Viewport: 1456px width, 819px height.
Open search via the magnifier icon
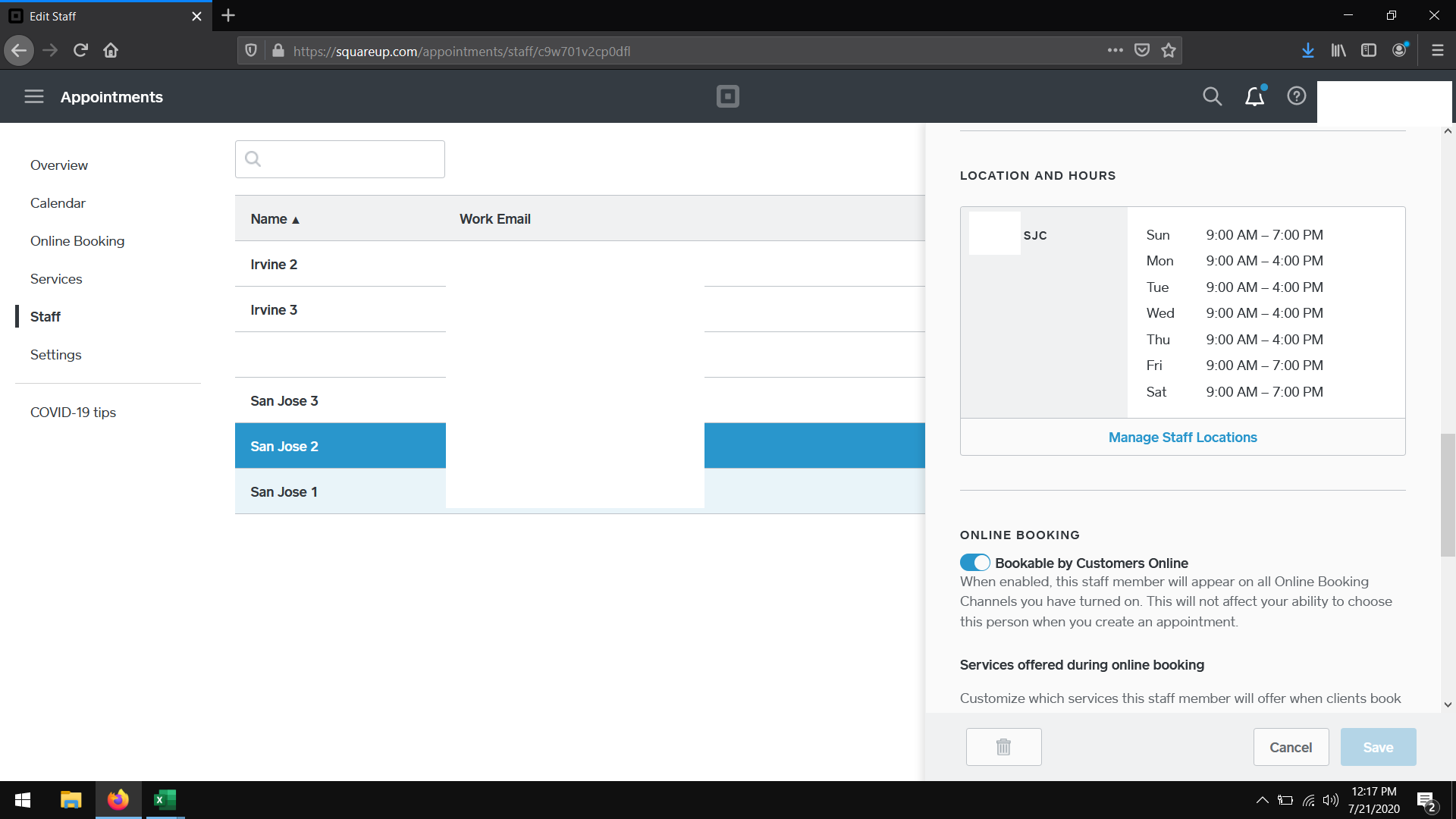1212,96
